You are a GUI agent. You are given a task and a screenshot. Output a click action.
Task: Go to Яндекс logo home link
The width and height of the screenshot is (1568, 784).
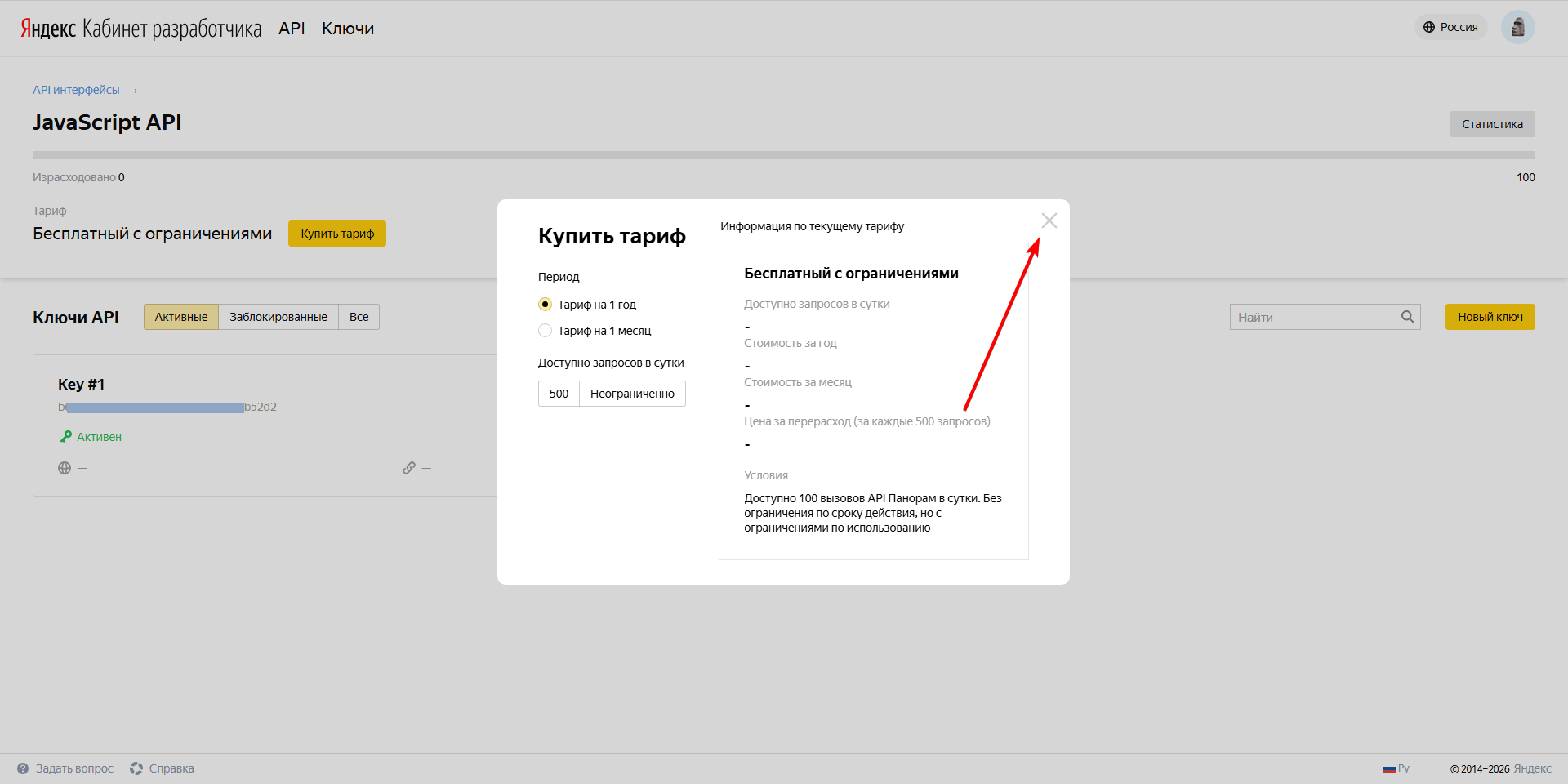coord(48,29)
